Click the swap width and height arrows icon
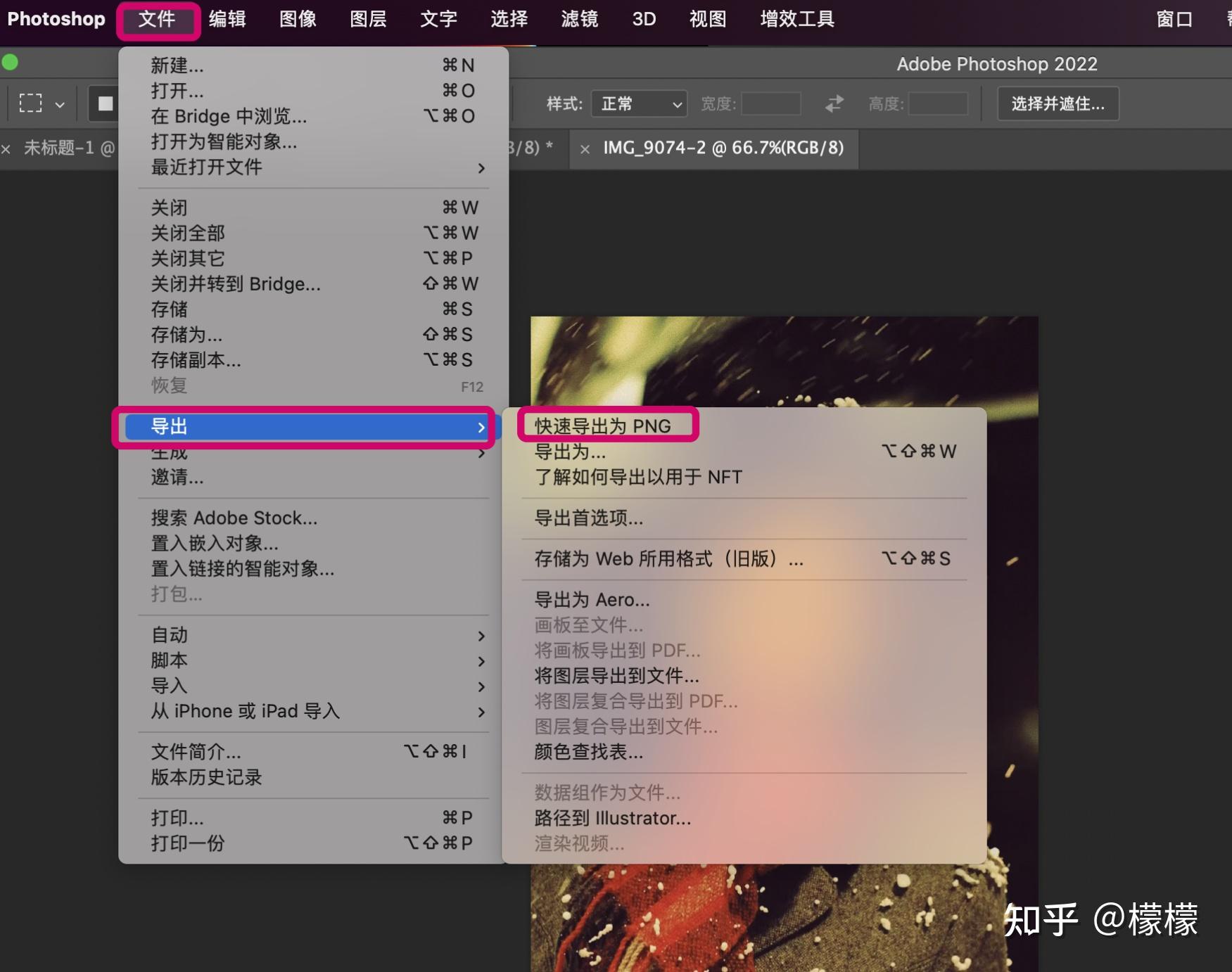The image size is (1232, 972). click(x=833, y=103)
